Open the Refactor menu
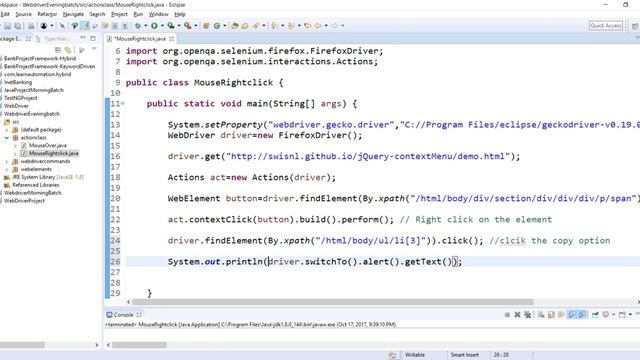This screenshot has width=640, height=360. pos(47,14)
